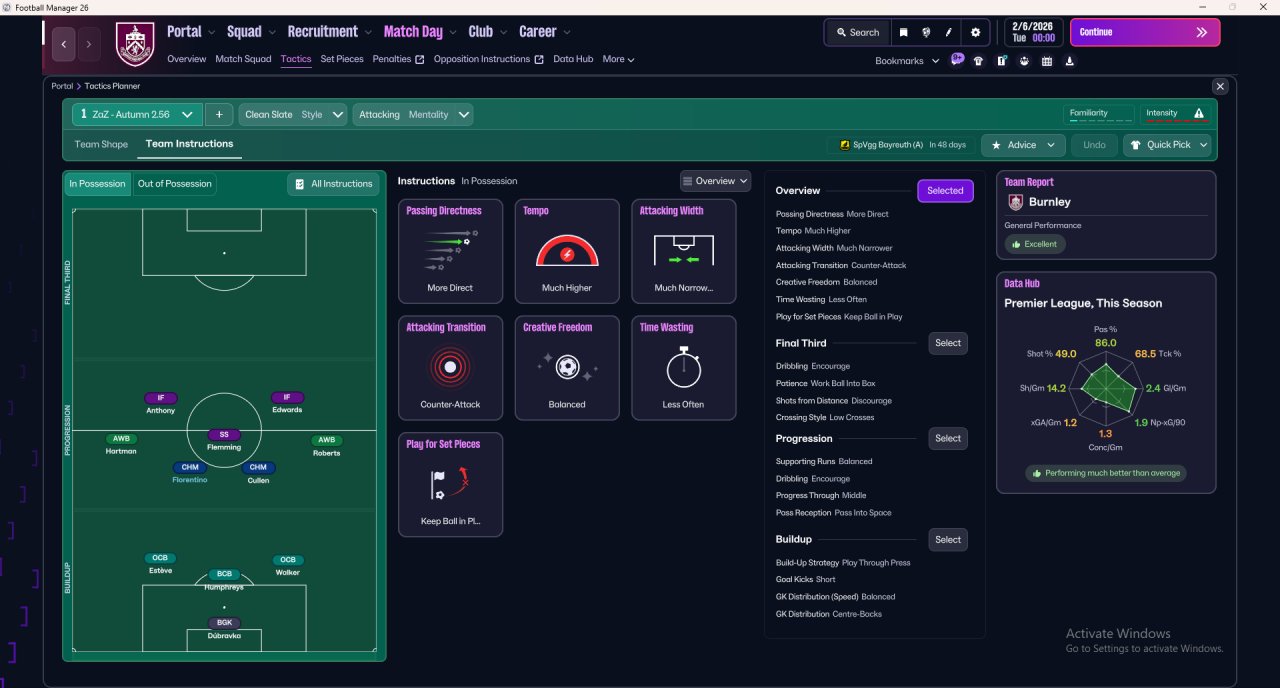Viewport: 1280px width, 688px height.
Task: Expand the Advice dropdown
Action: click(x=1023, y=145)
